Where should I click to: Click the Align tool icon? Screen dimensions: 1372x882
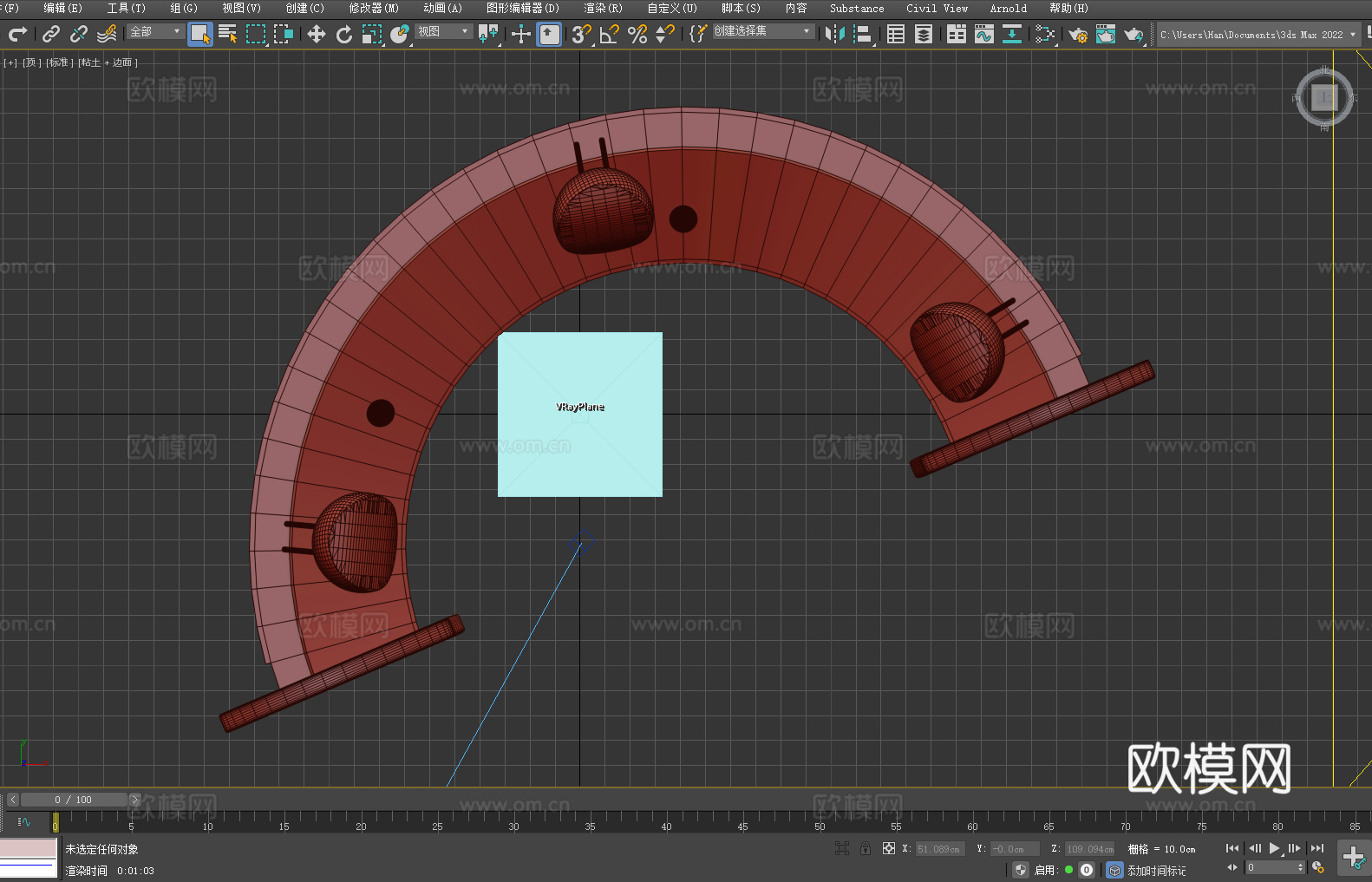pos(863,34)
